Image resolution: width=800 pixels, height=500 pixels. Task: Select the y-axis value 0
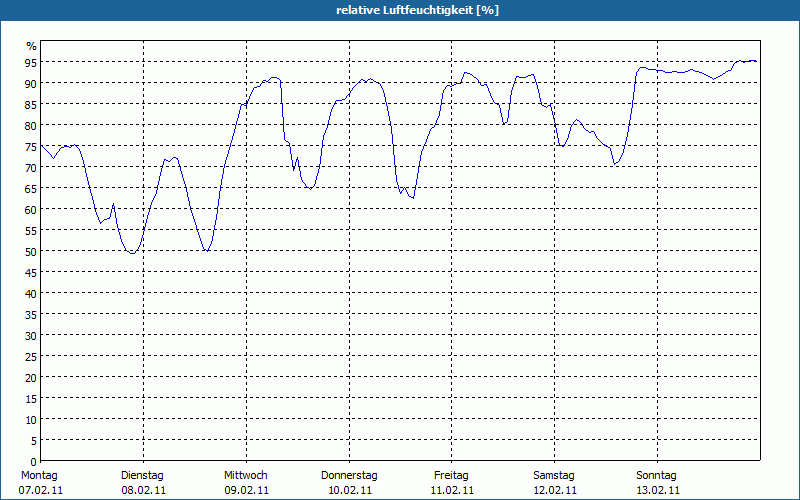tap(34, 462)
